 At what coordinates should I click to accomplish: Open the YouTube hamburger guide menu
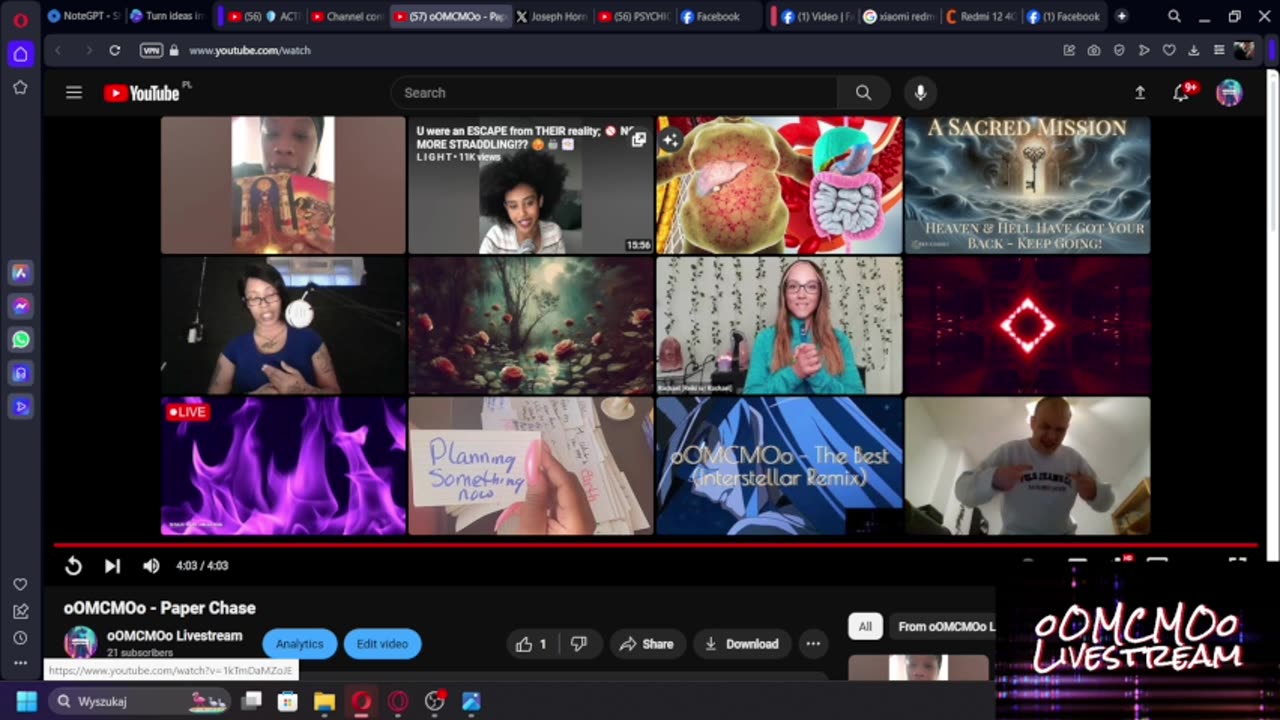pos(74,93)
